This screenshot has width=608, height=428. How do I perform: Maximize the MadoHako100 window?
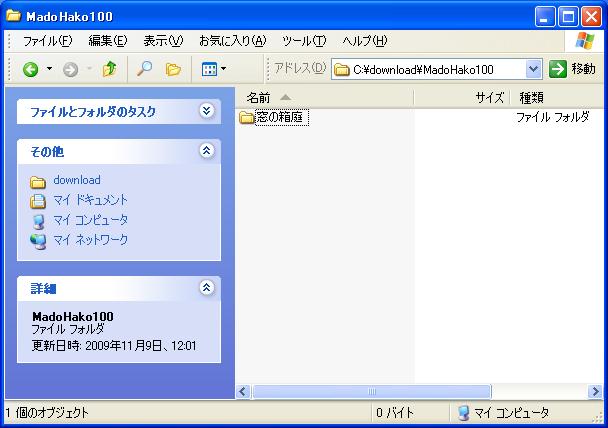568,17
